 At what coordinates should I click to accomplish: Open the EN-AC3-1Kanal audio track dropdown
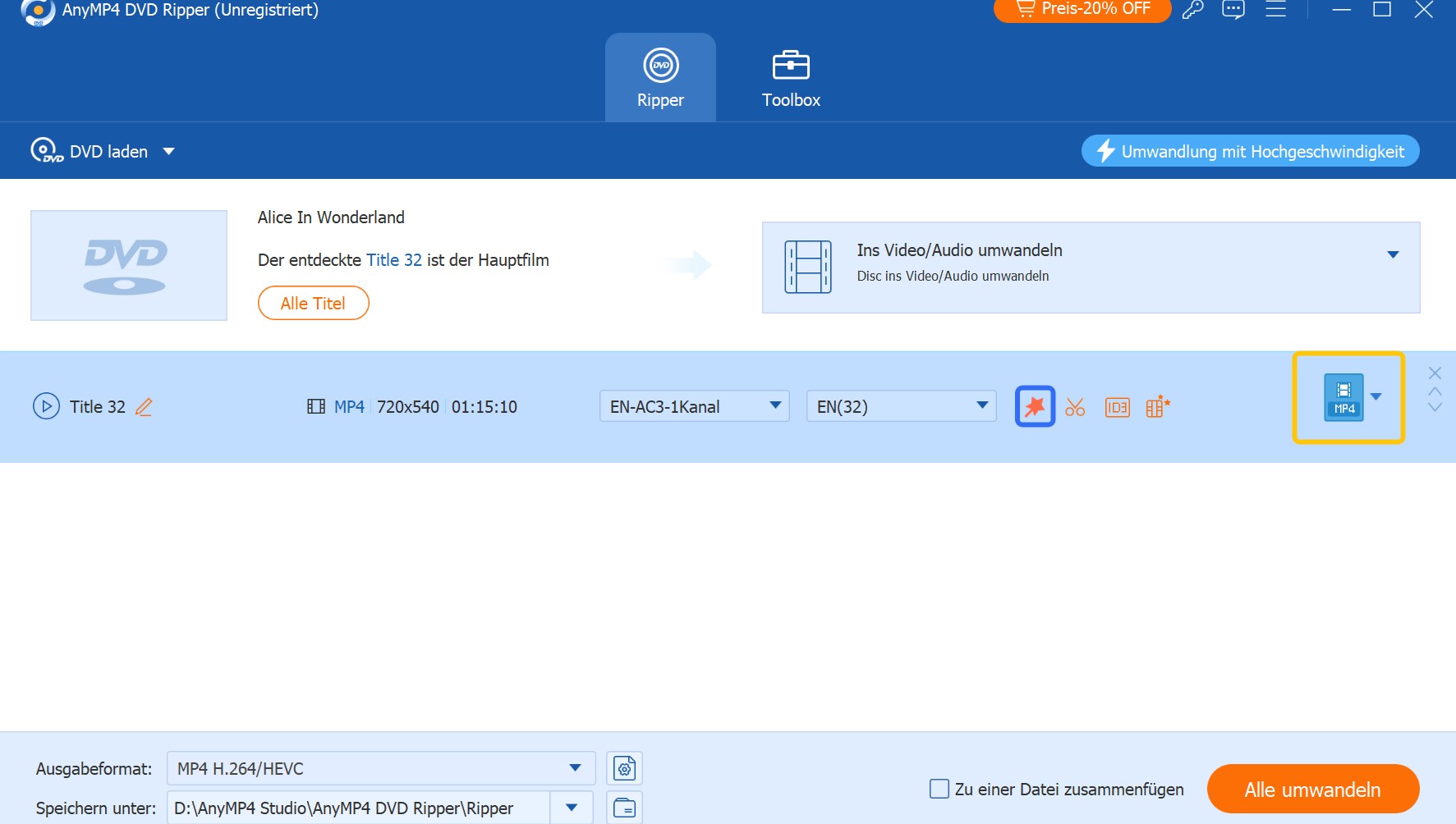(x=694, y=406)
